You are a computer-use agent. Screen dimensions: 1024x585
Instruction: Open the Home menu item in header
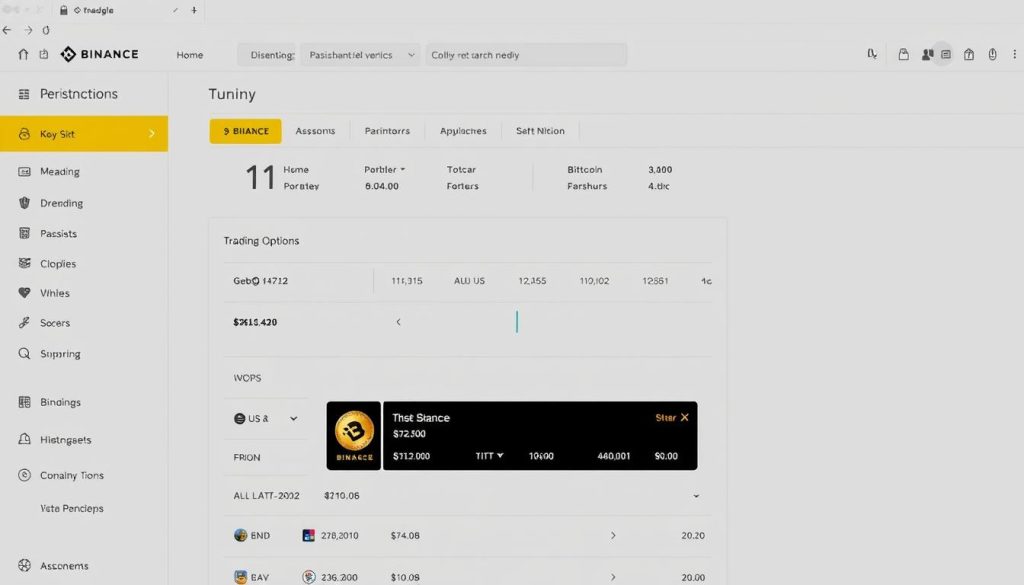(x=189, y=55)
